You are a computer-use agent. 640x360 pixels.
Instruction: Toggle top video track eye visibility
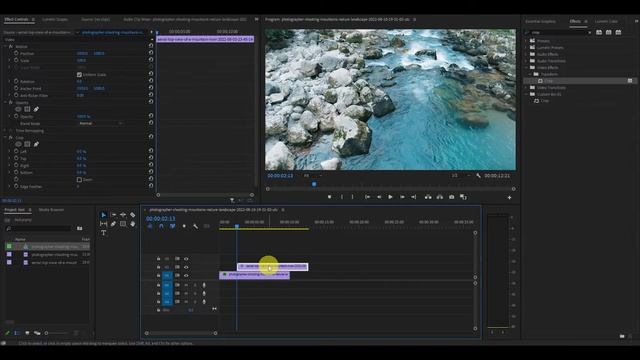(186, 259)
